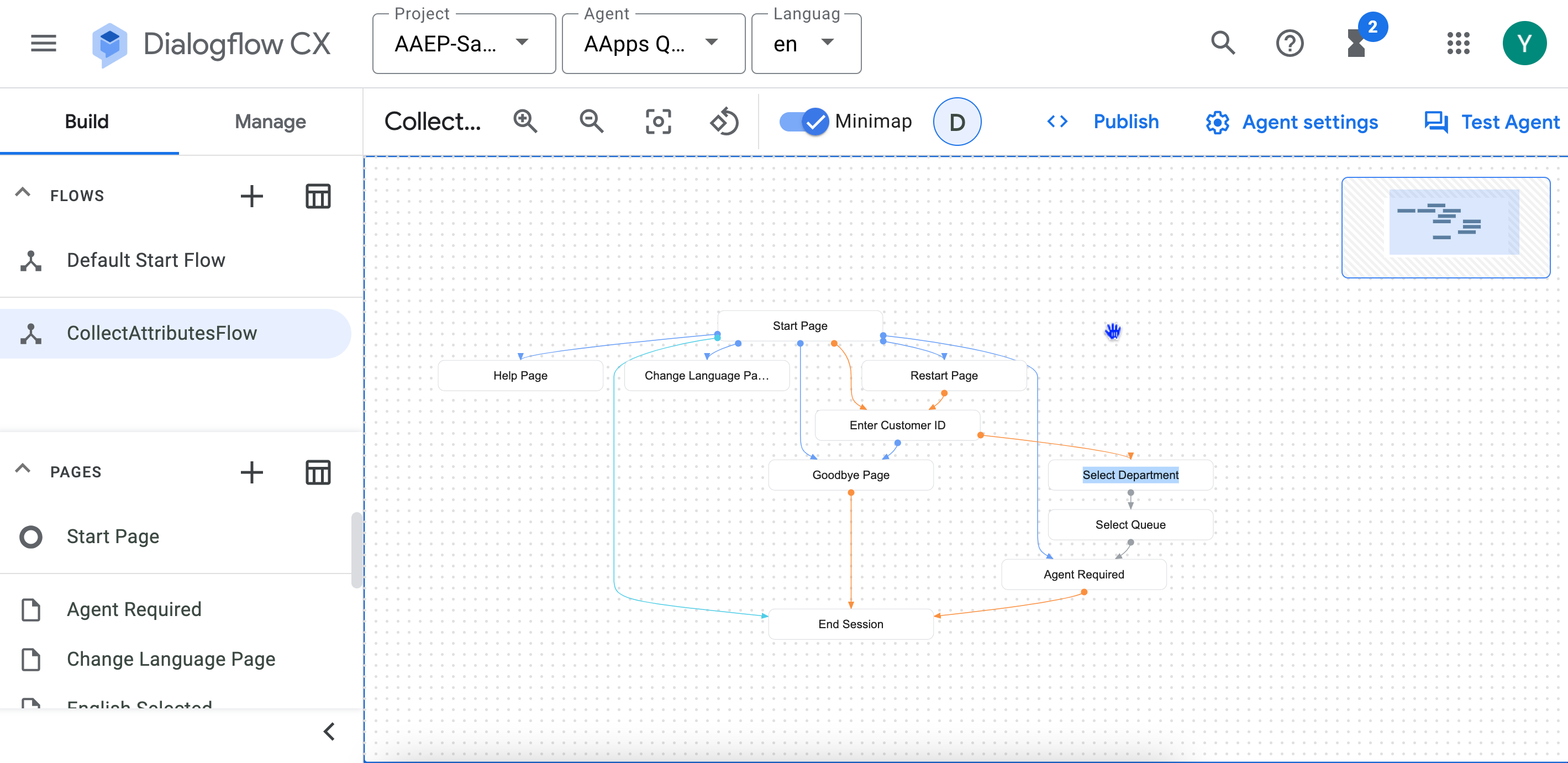Click the Change Language Page document icon
Viewport: 1568px width, 763px height.
31,660
